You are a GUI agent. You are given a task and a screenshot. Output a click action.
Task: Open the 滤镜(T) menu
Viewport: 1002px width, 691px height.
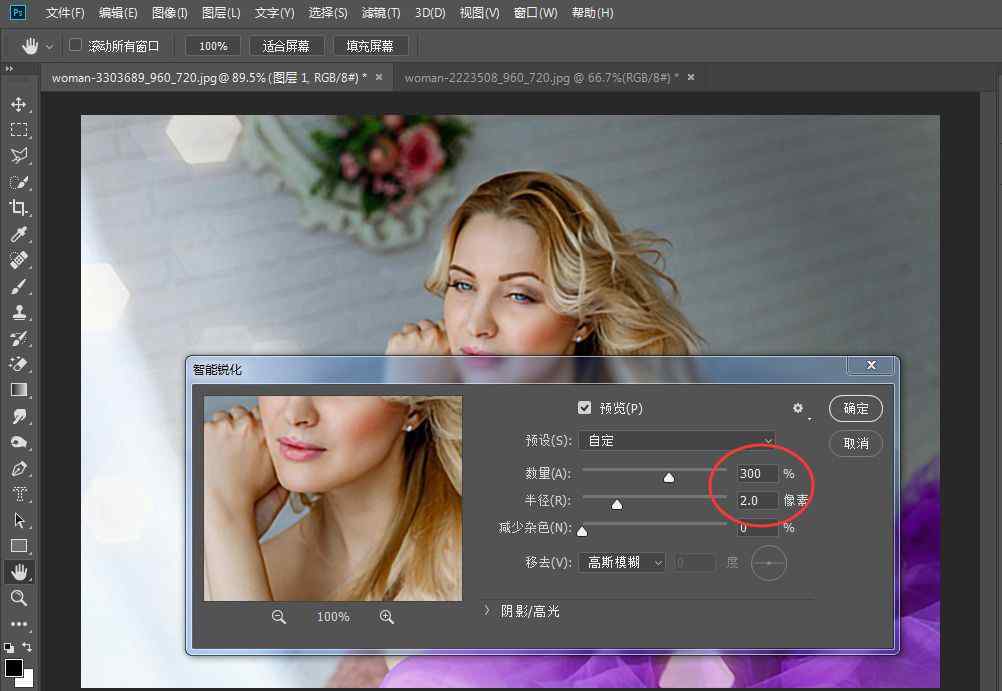(380, 13)
